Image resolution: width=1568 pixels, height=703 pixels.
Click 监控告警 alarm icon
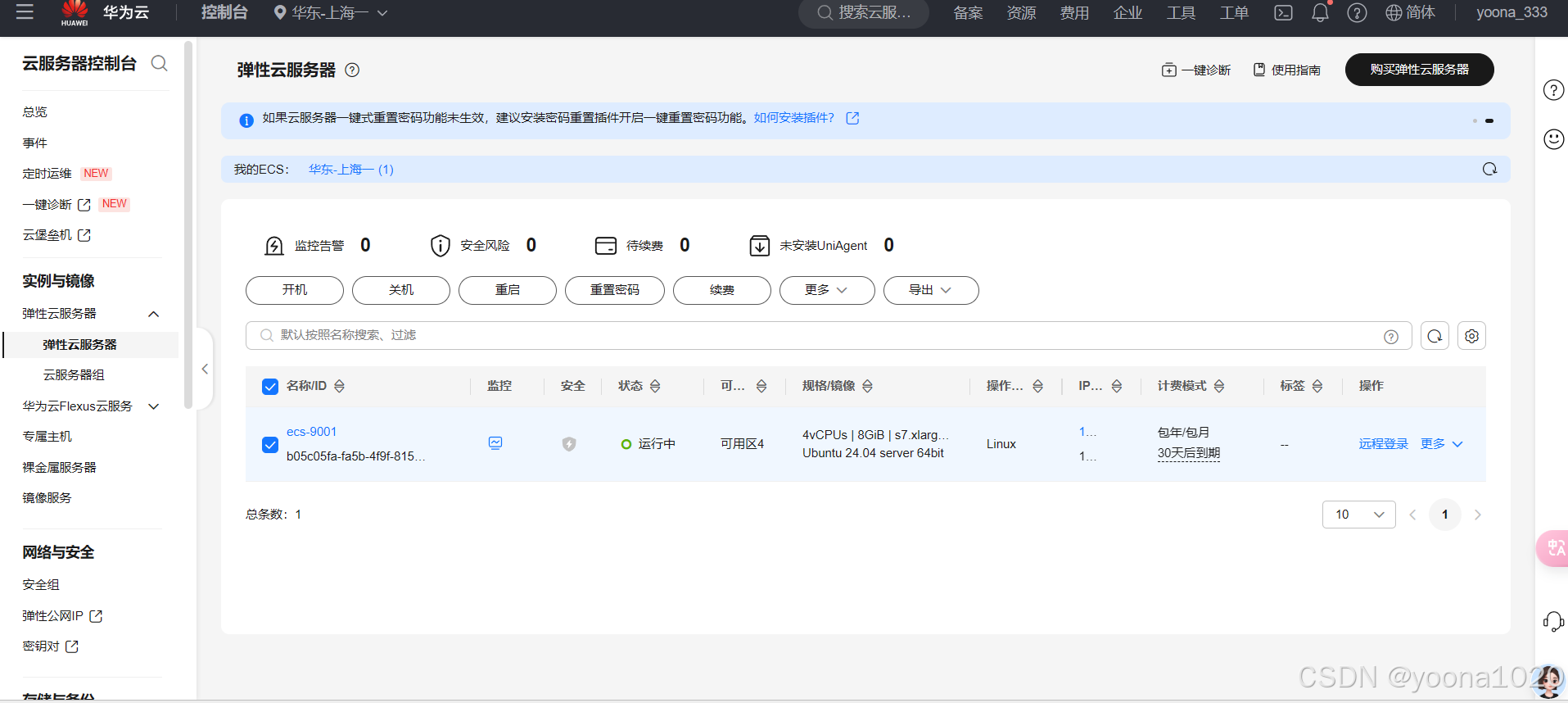coord(274,246)
